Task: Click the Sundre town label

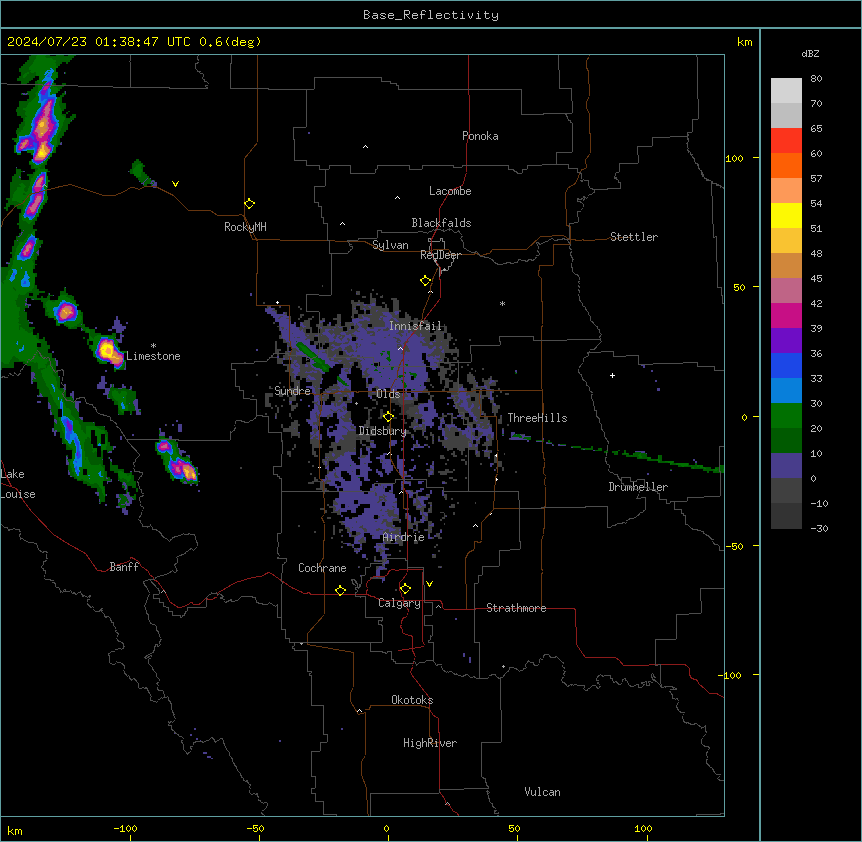Action: pyautogui.click(x=292, y=391)
